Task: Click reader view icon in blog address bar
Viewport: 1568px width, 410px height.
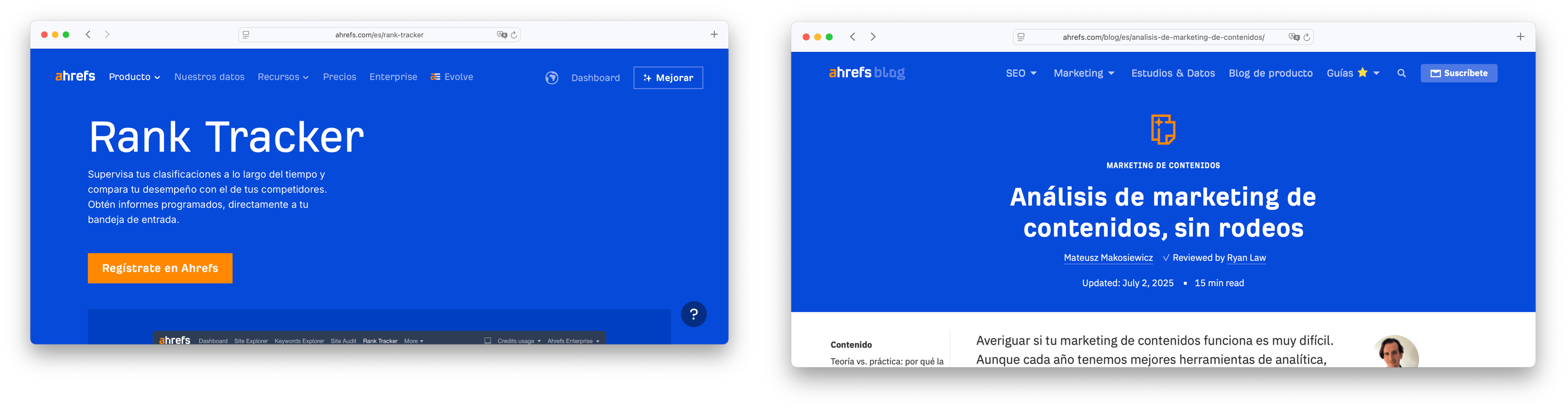Action: tap(1021, 37)
